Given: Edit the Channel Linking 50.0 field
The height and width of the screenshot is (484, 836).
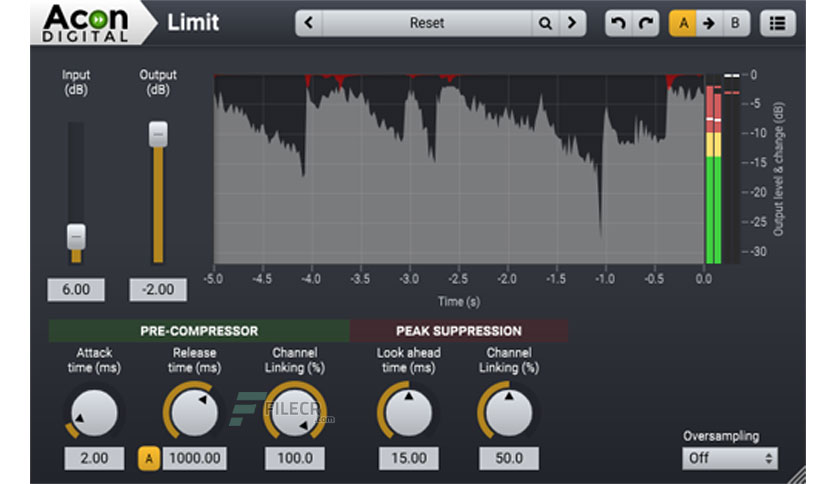Looking at the screenshot, I should click(x=509, y=458).
